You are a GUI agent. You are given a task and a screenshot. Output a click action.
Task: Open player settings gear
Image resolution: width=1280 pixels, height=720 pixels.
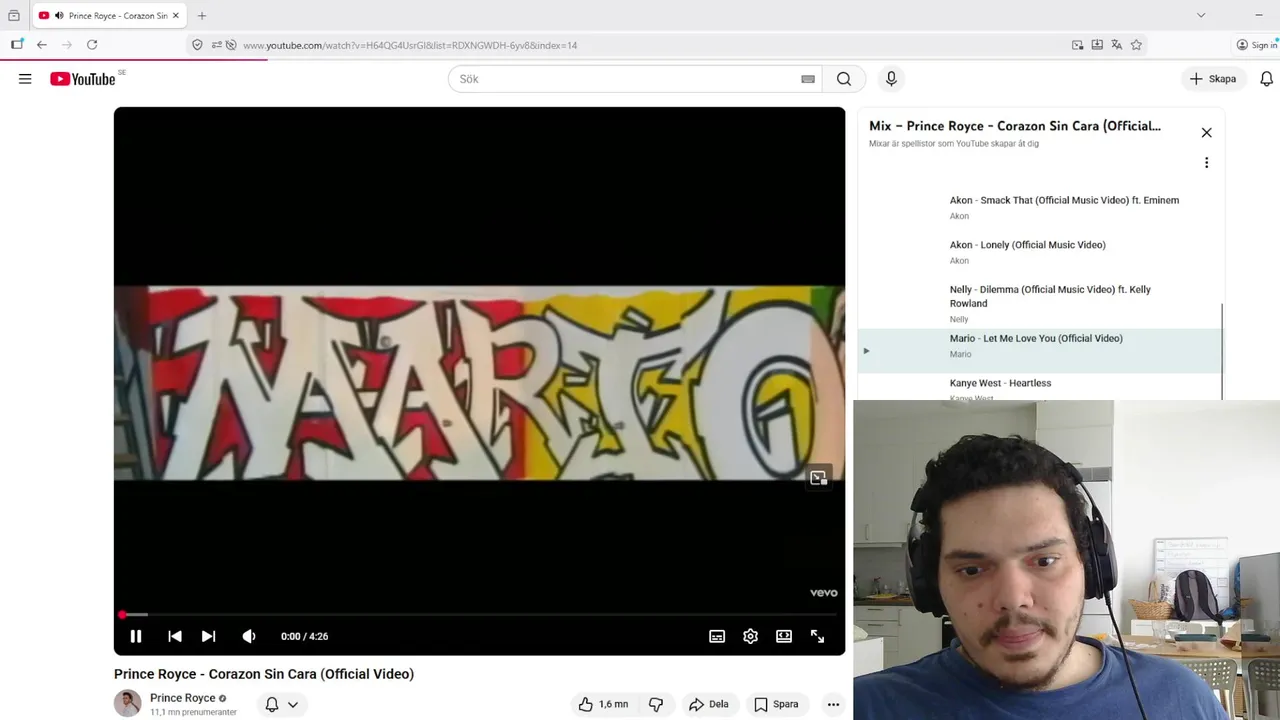click(x=751, y=636)
